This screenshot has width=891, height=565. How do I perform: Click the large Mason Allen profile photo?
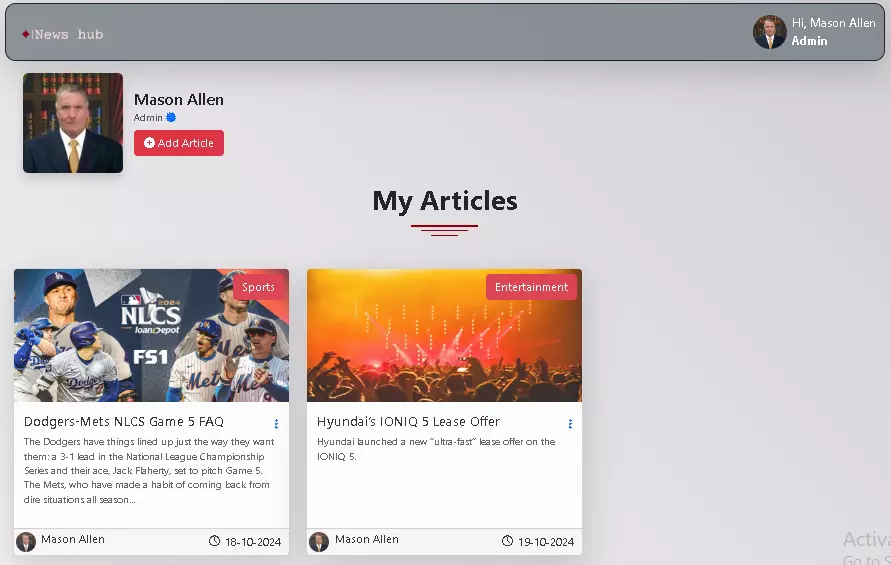click(73, 123)
